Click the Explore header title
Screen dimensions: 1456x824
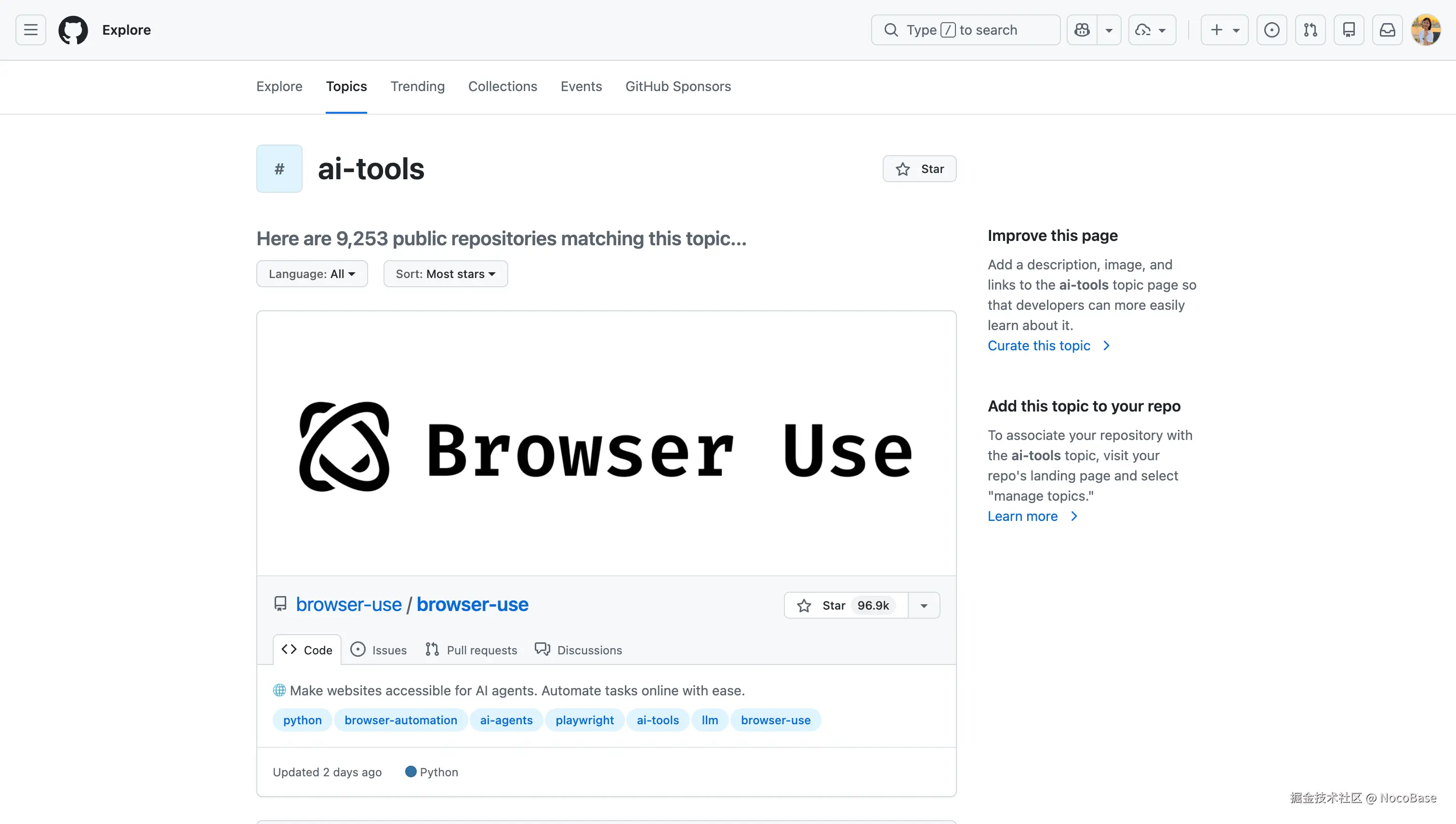click(126, 30)
